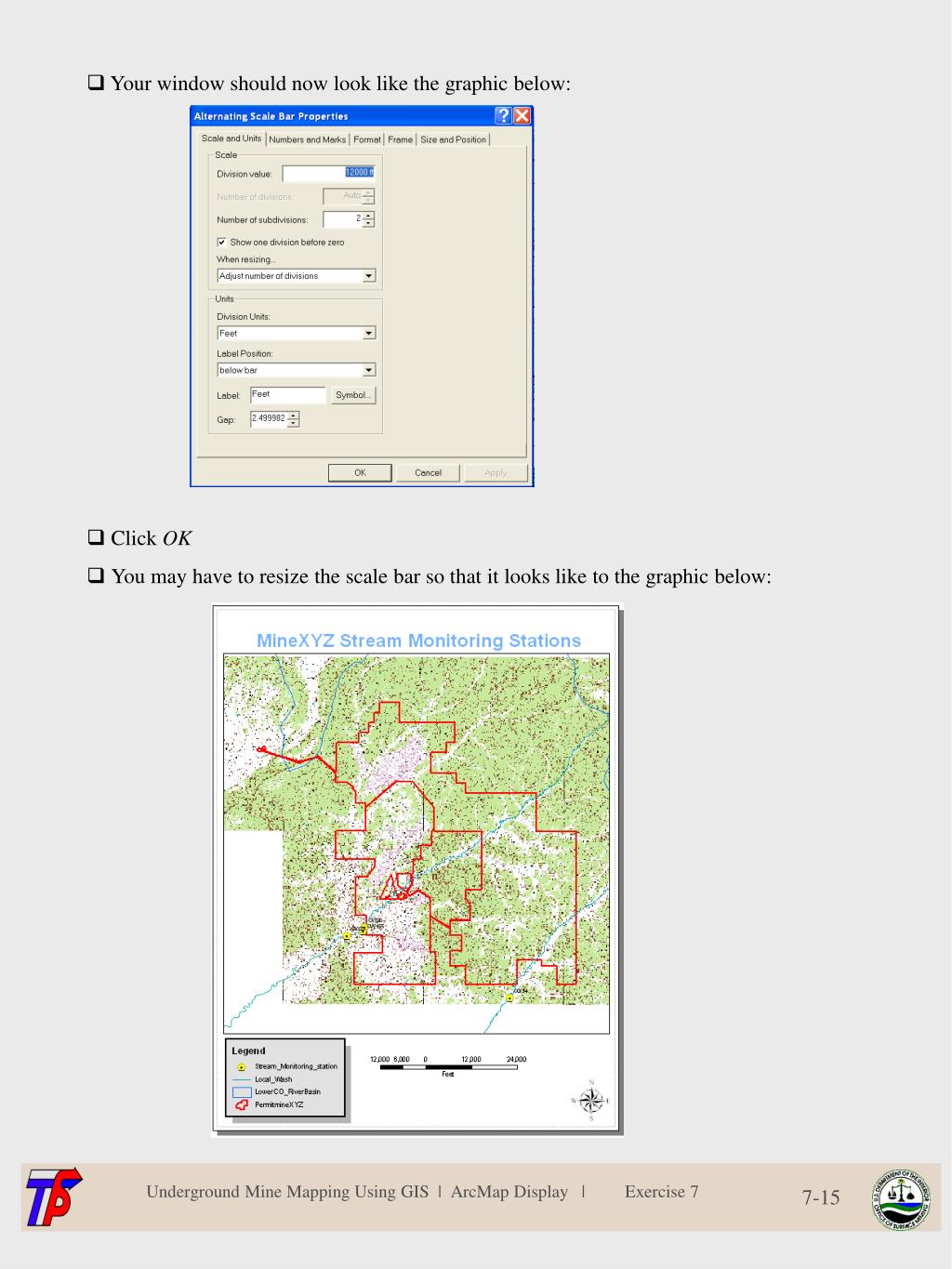Click the LowerCO_RiverBasin legend rectangle symbol
952x1269 pixels.
(x=242, y=1091)
